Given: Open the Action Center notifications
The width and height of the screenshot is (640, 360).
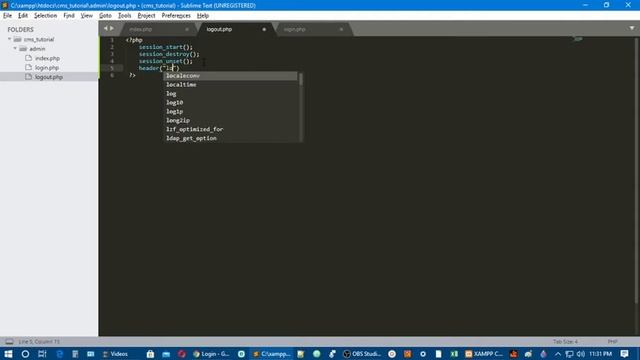Looking at the screenshot, I should (x=624, y=354).
